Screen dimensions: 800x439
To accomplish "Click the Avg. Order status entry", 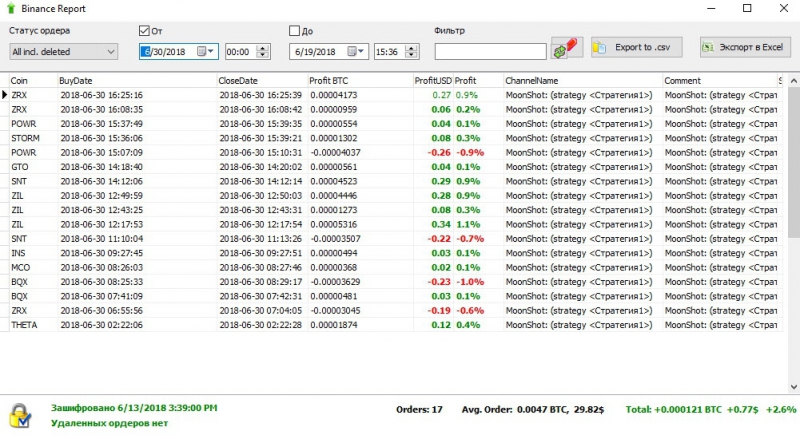I will [x=533, y=409].
